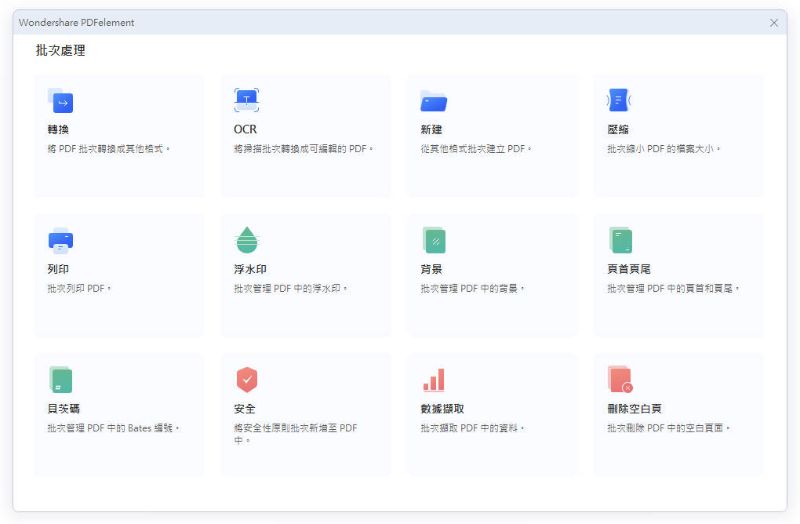
Task: Select the 頁首頁尾 title label
Action: 629,269
